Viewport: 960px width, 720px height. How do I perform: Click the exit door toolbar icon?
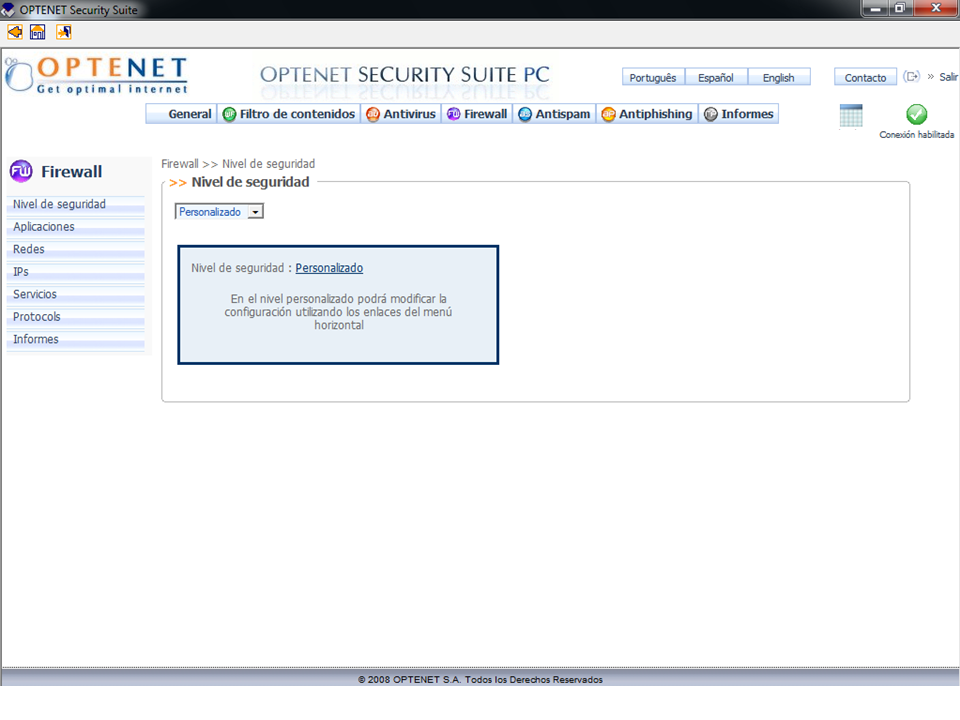tap(63, 32)
